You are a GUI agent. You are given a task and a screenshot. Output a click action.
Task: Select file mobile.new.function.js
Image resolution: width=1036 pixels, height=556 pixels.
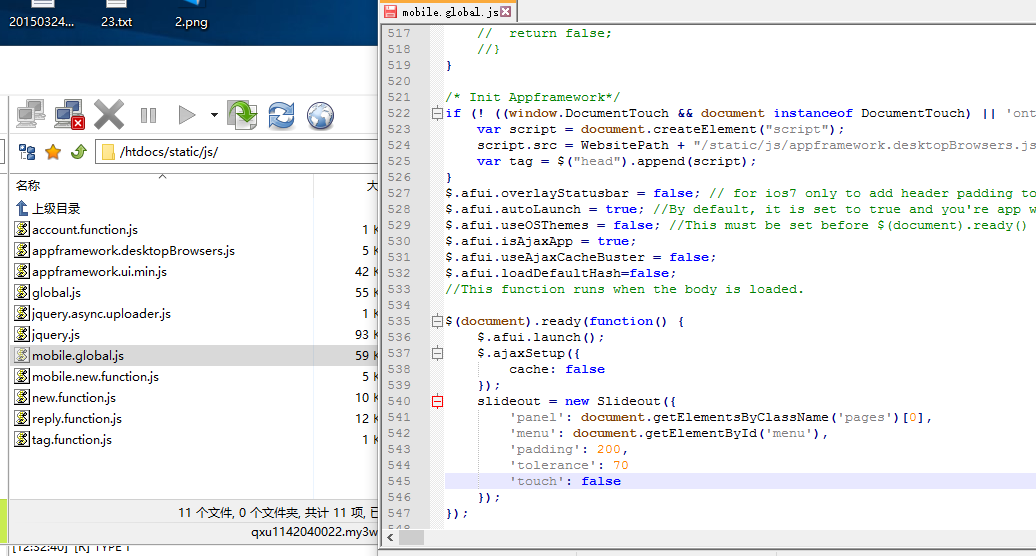pyautogui.click(x=87, y=376)
